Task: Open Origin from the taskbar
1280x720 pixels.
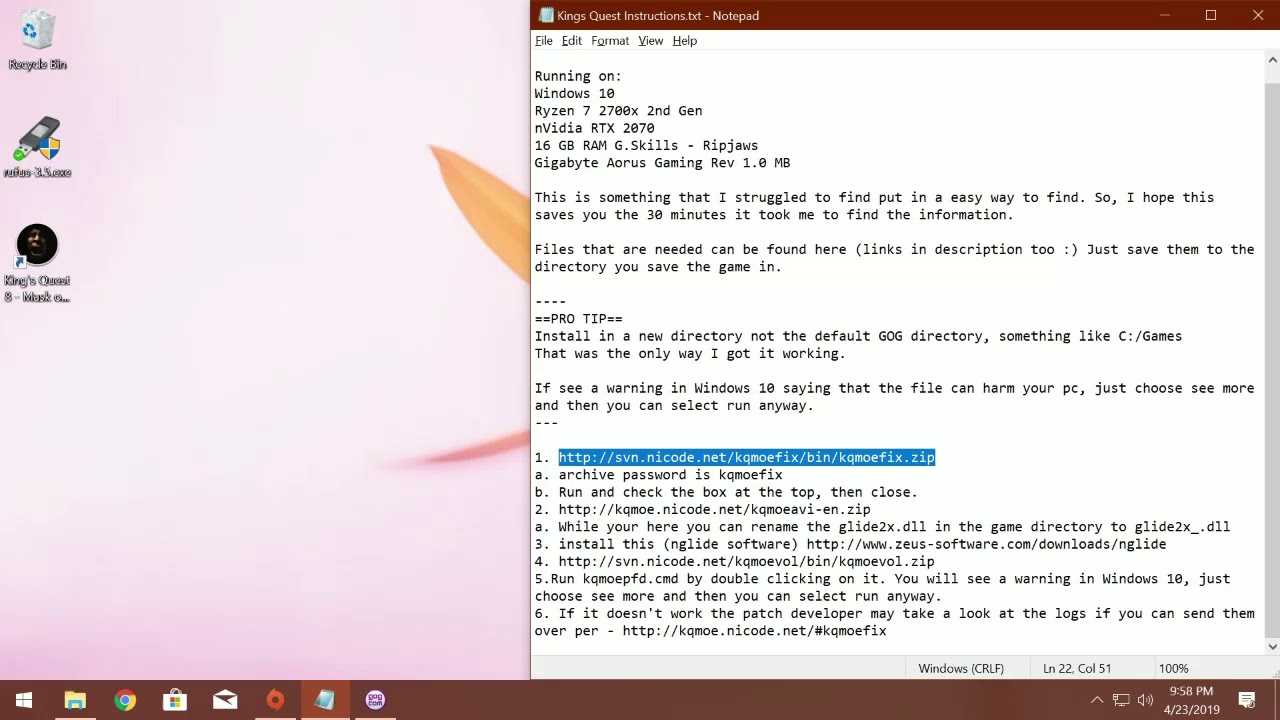Action: [x=275, y=700]
